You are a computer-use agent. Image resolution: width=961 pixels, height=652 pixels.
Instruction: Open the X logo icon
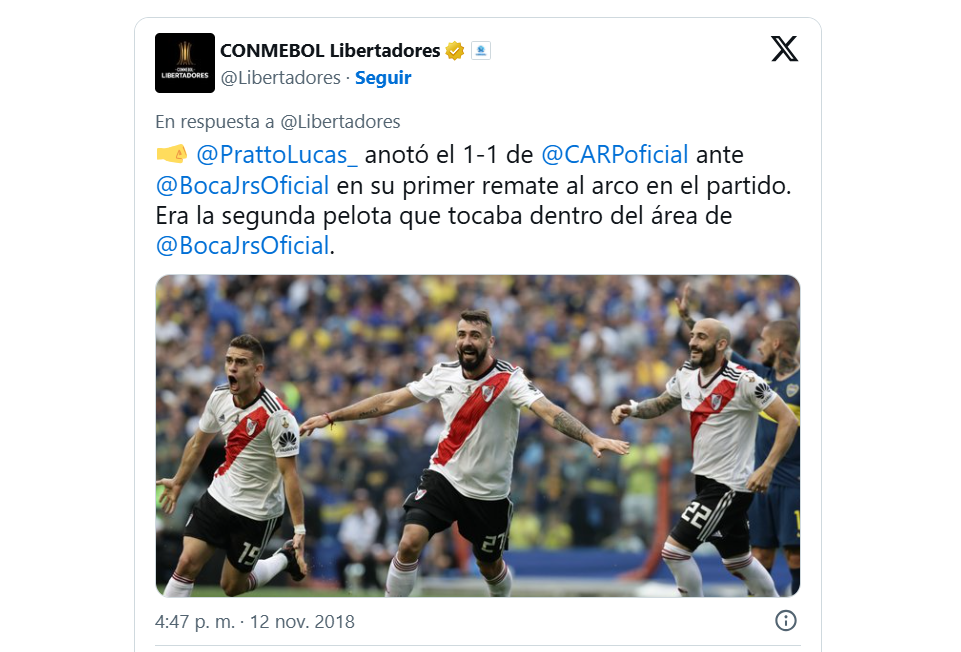(784, 49)
